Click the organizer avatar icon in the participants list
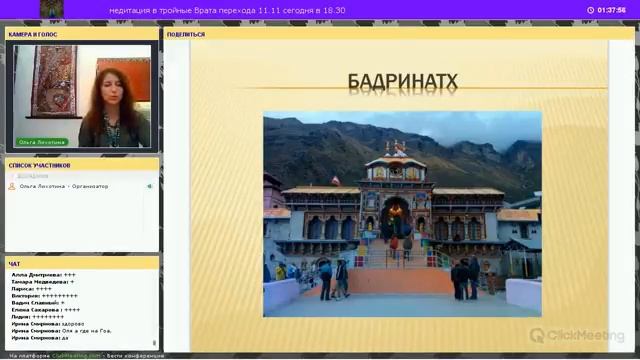640x360 pixels. click(x=12, y=187)
